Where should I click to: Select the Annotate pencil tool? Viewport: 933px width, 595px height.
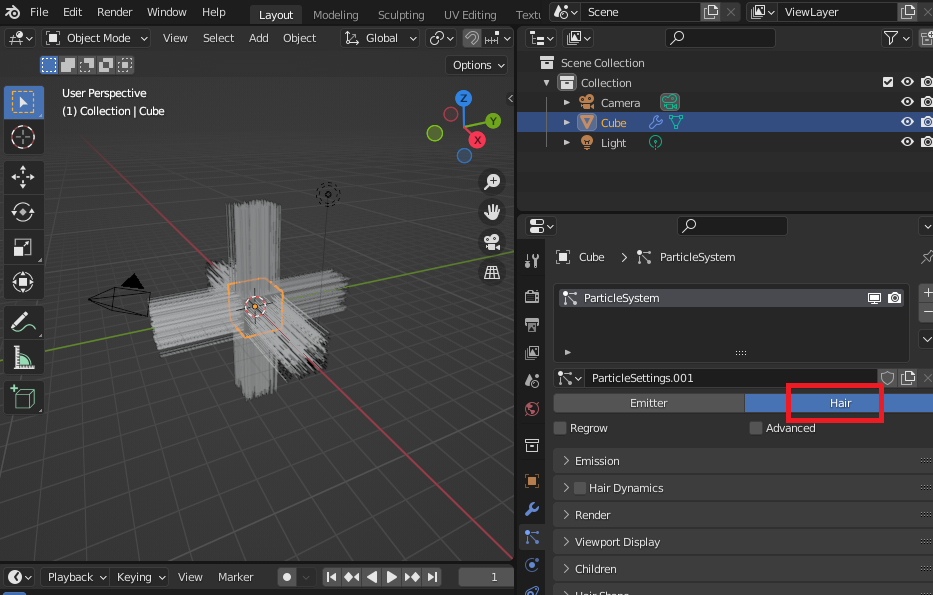point(23,322)
